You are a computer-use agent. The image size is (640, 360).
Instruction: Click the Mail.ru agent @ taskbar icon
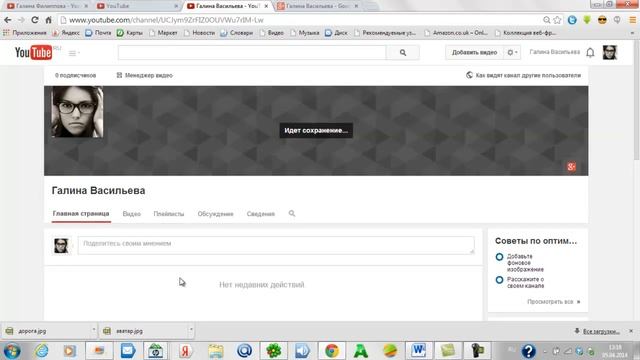(x=244, y=351)
